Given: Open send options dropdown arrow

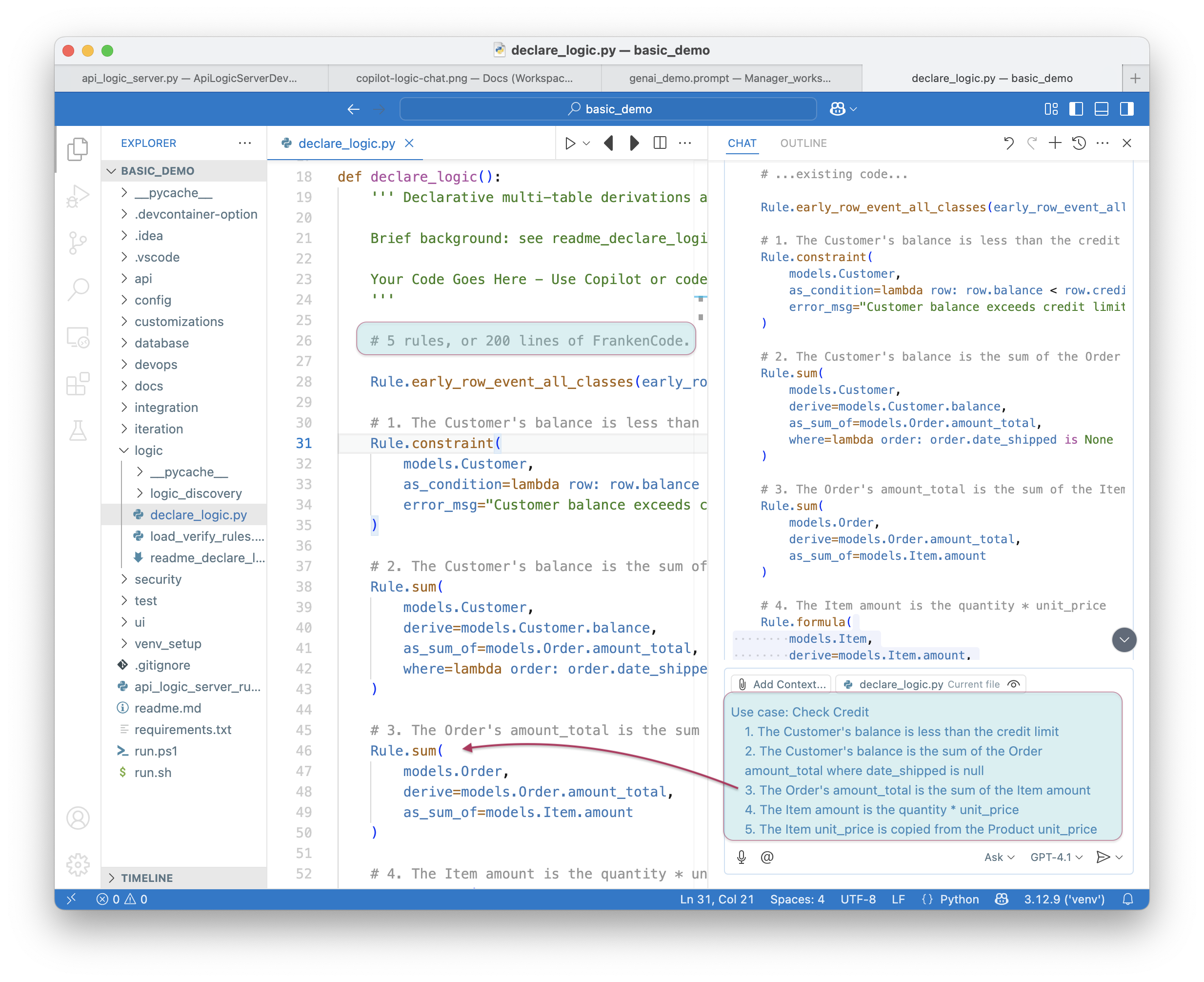Looking at the screenshot, I should coord(1119,857).
